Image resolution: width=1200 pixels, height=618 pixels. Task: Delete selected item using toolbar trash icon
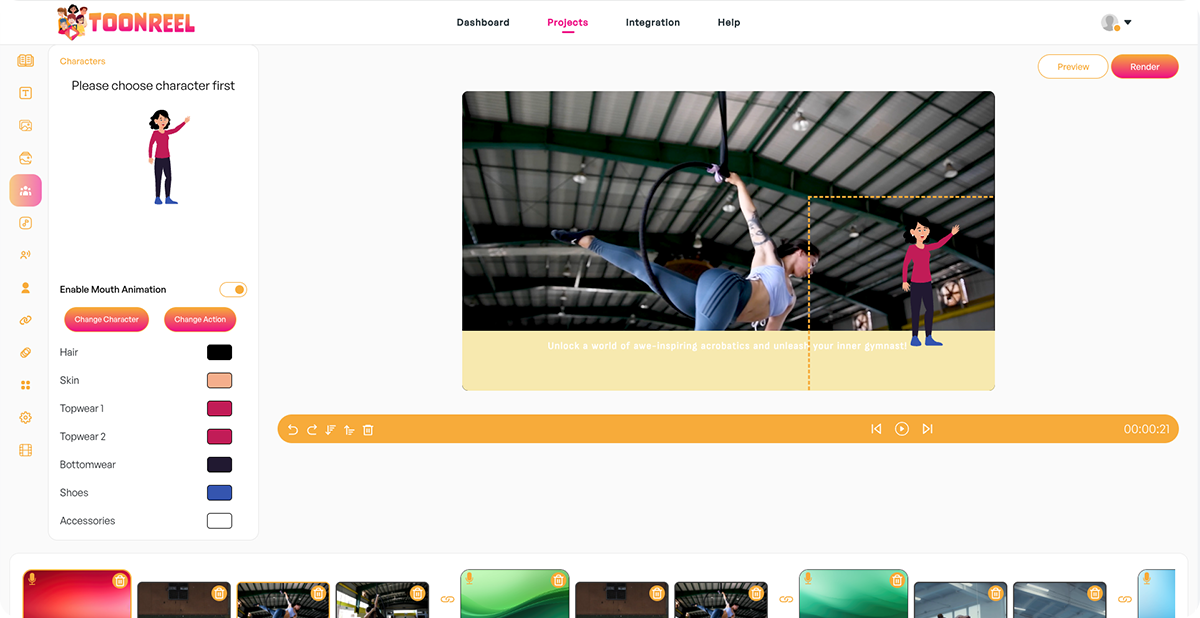point(368,429)
